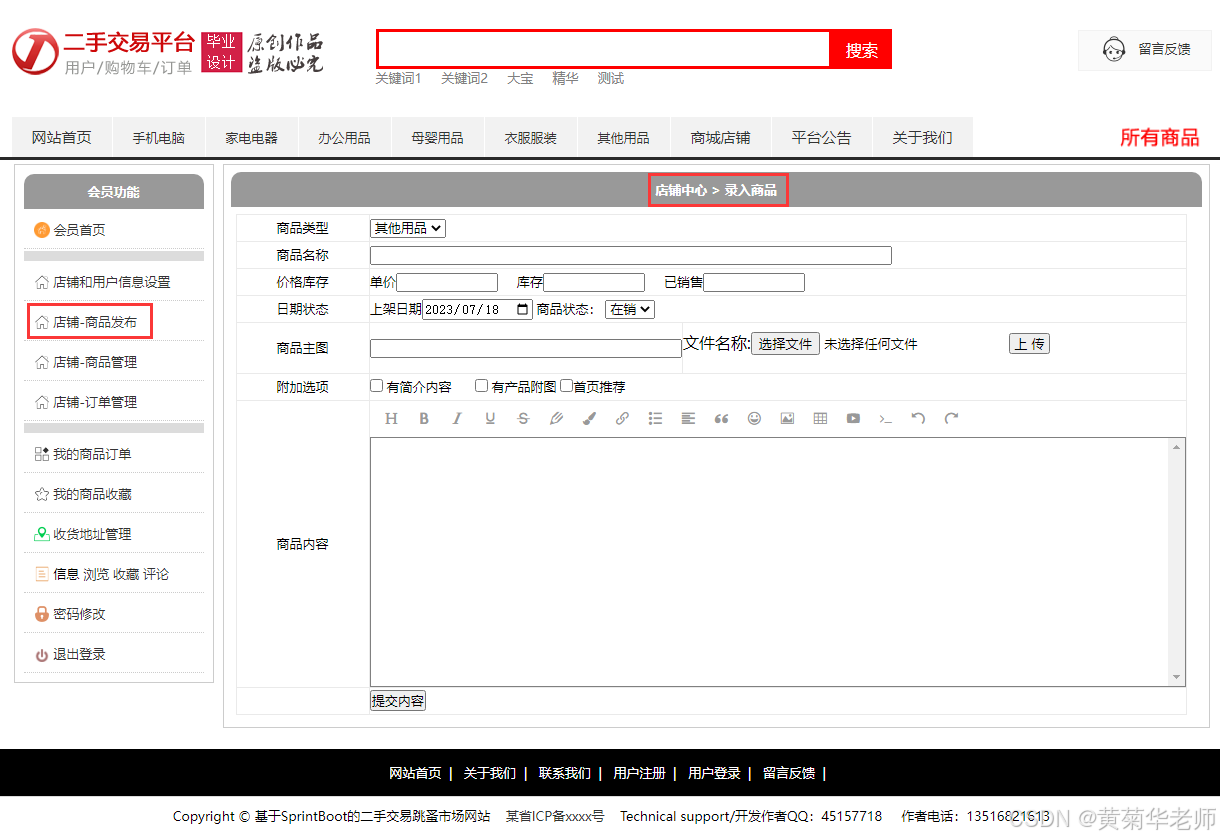Focus the 单价 input field
1220x838 pixels.
click(x=447, y=282)
